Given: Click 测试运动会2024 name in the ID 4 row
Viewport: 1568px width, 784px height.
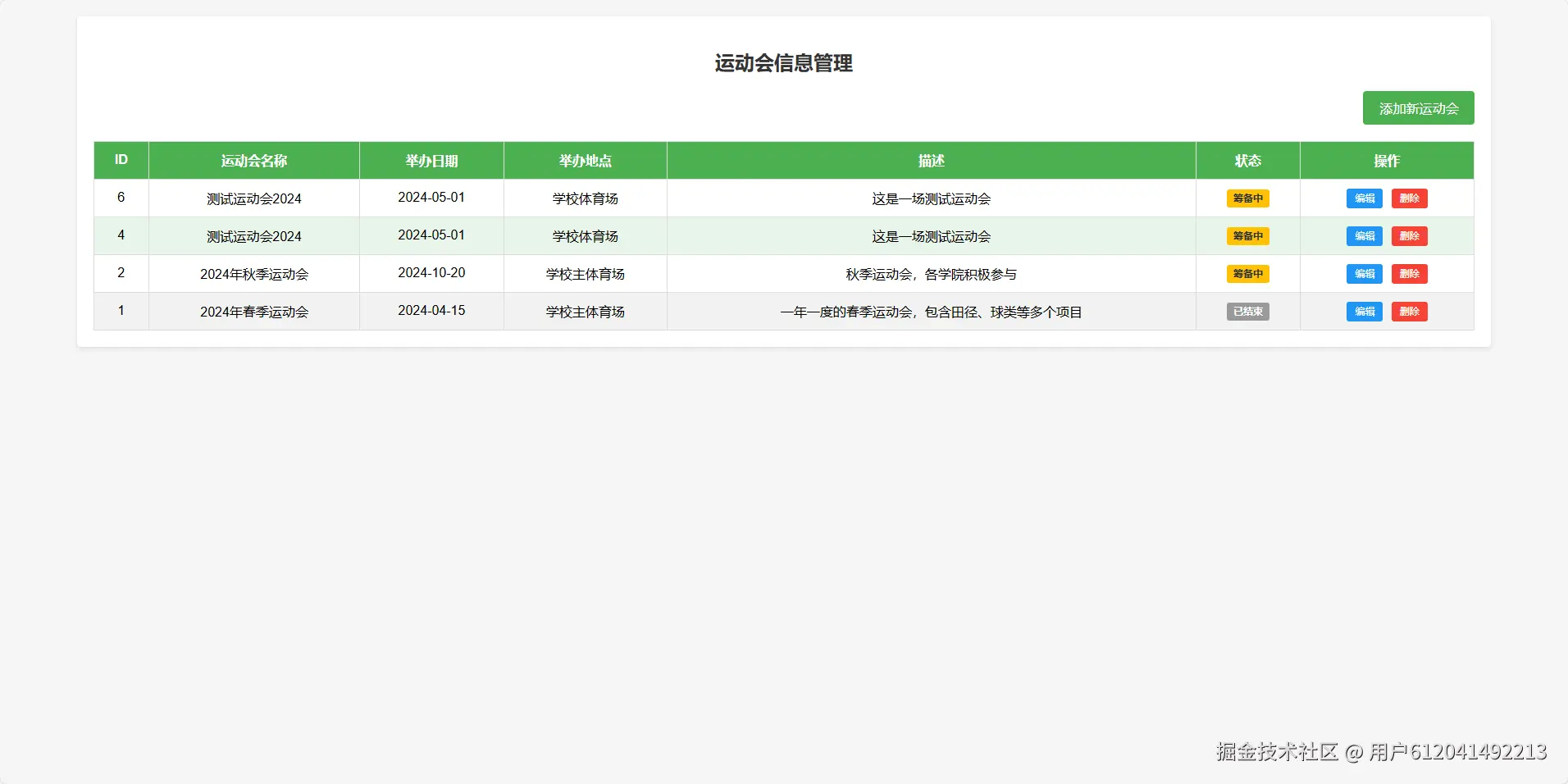Looking at the screenshot, I should click(x=254, y=236).
